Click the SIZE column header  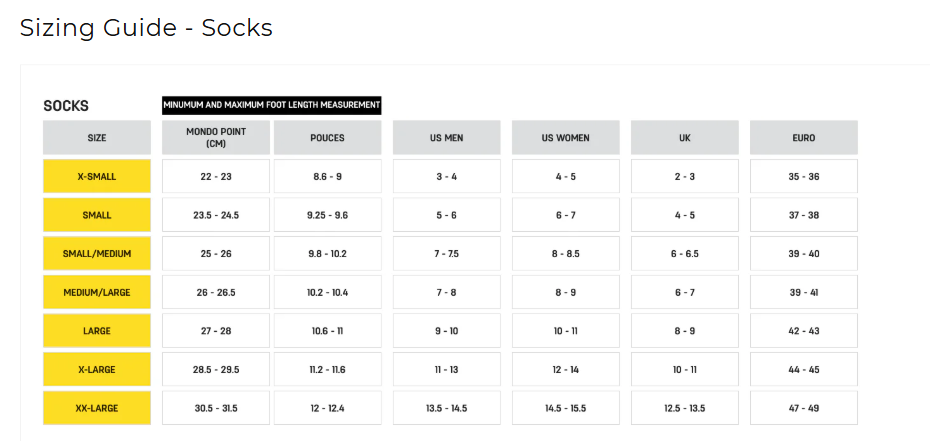pos(97,138)
